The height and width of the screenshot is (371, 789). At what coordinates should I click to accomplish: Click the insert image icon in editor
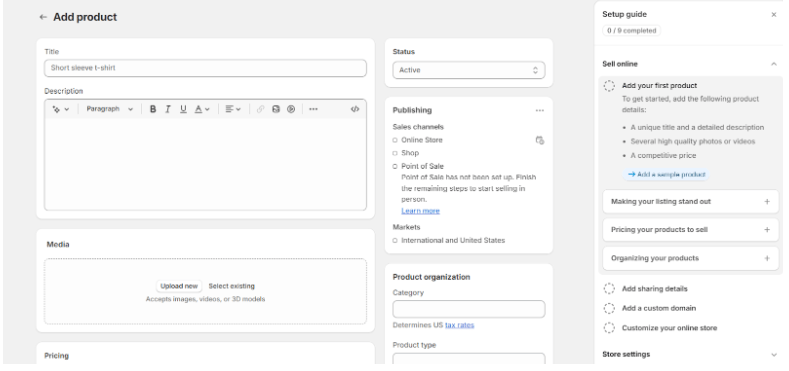(x=276, y=109)
